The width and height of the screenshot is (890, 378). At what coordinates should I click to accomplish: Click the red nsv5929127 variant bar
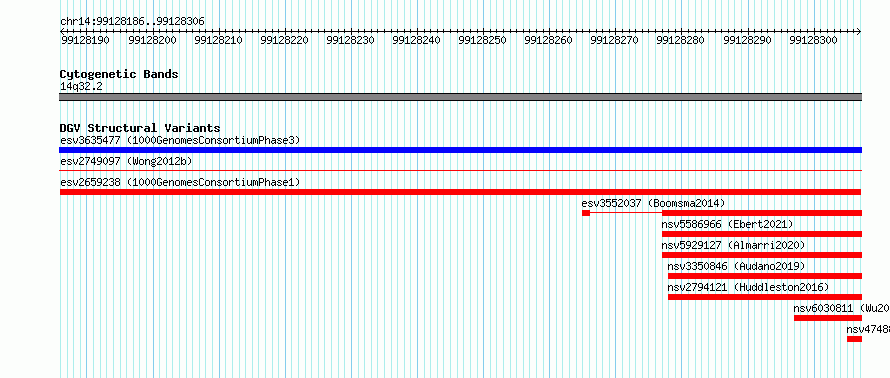(x=762, y=255)
